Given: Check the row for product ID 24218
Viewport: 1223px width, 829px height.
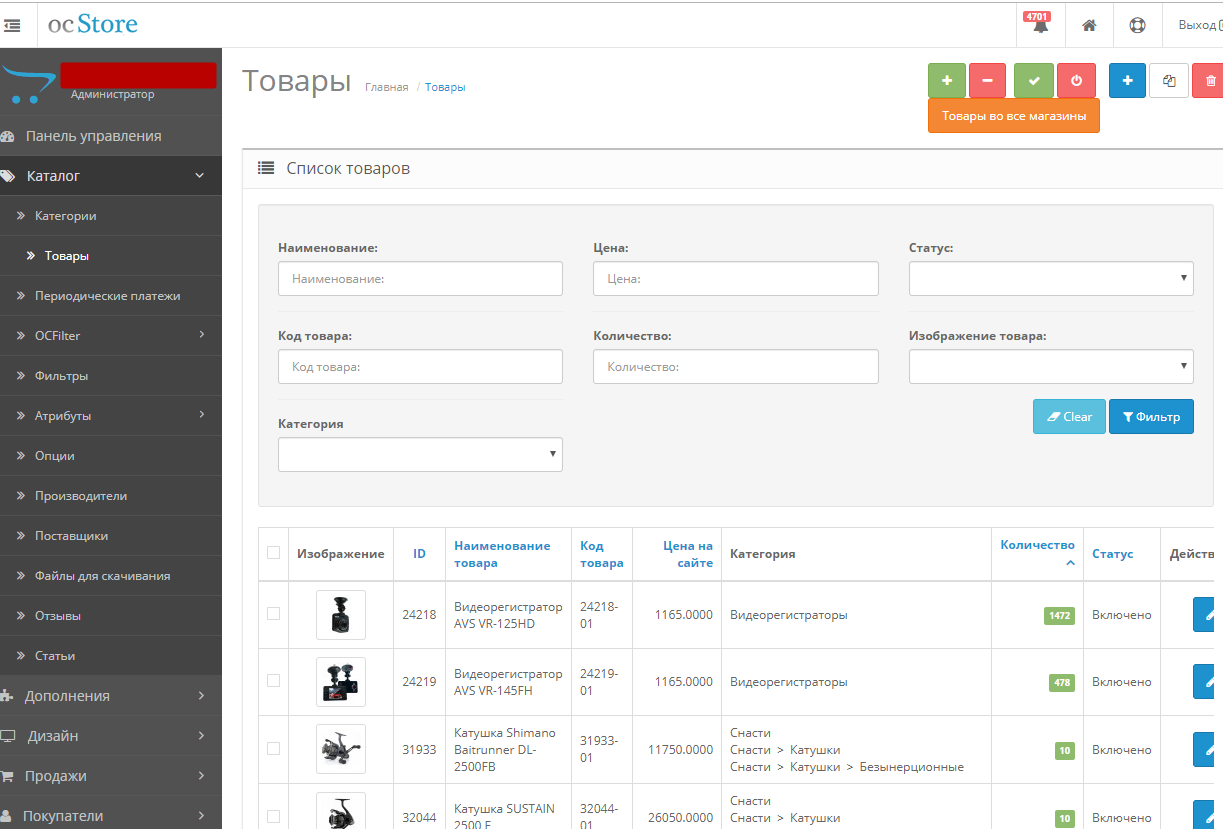Looking at the screenshot, I should pos(273,614).
